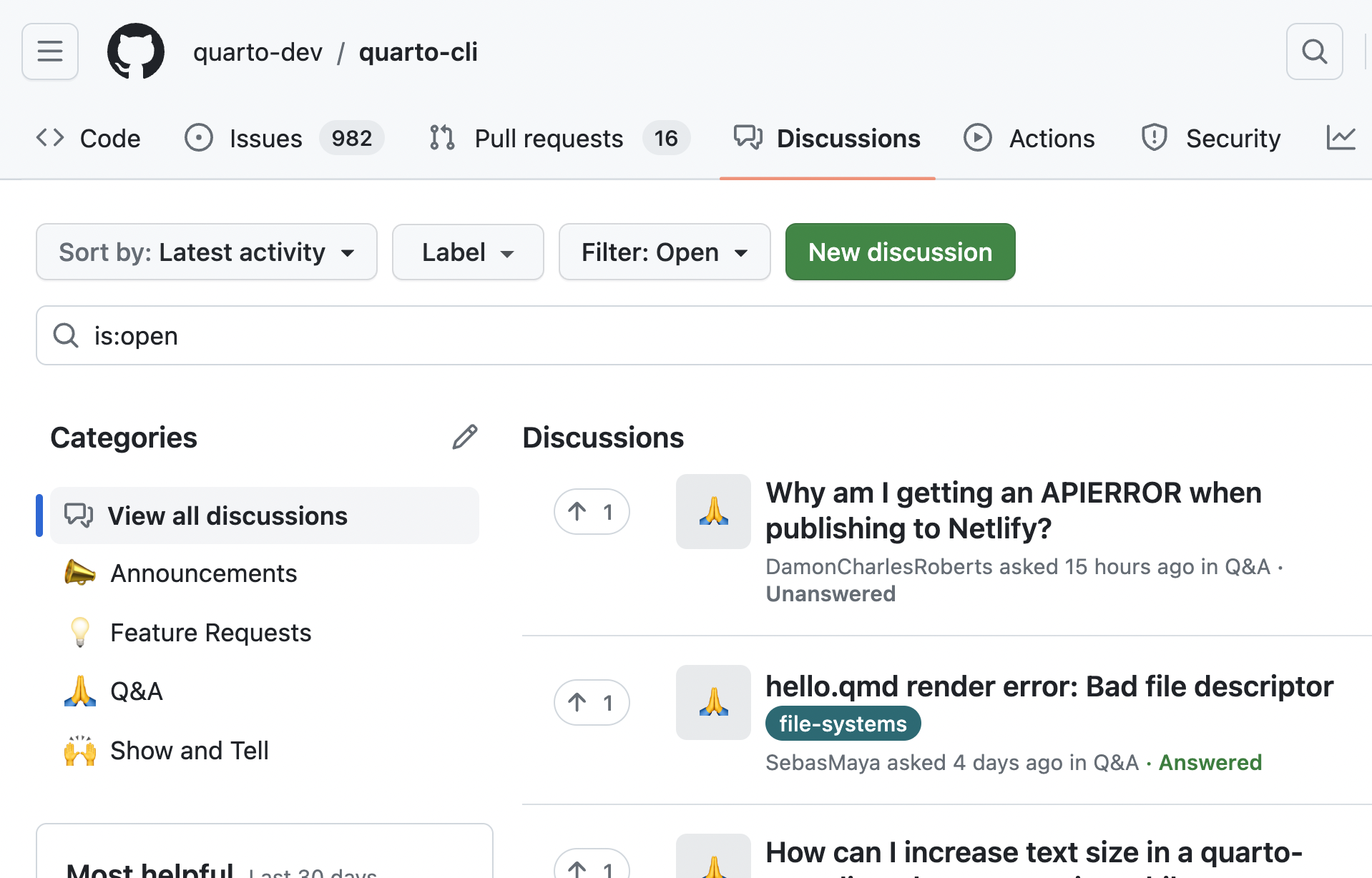
Task: Upvote the Netlify APIERROR discussion
Action: click(591, 512)
